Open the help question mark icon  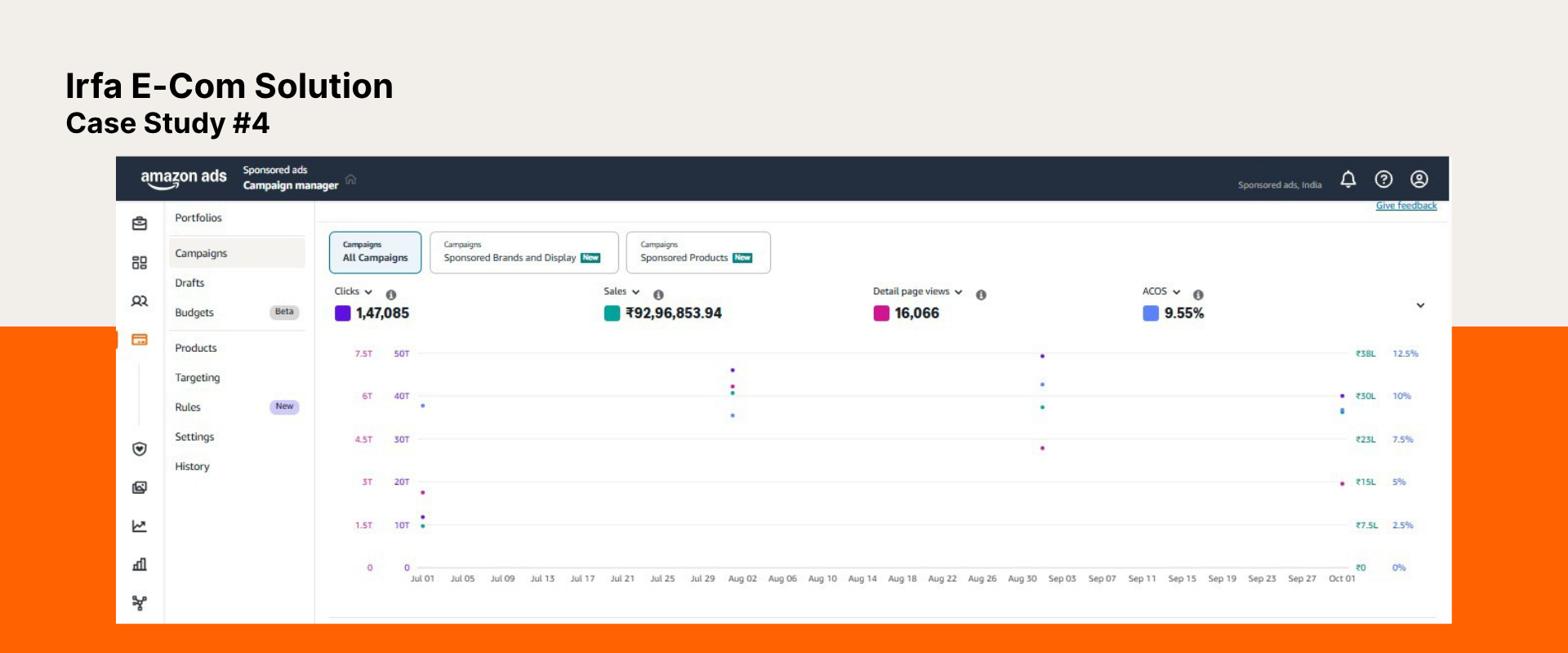1383,180
